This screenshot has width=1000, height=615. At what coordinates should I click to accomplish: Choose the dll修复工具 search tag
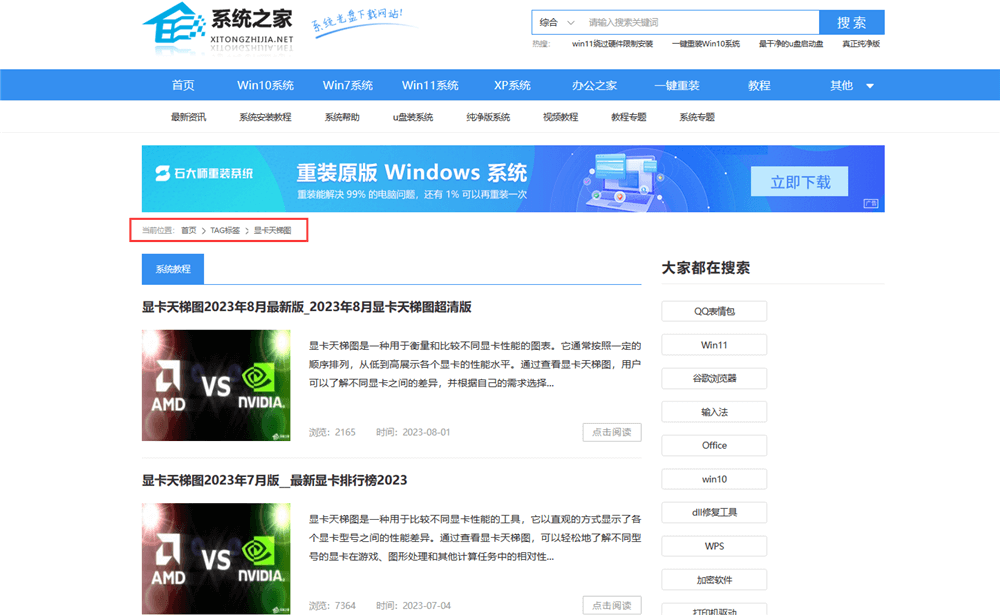point(714,512)
